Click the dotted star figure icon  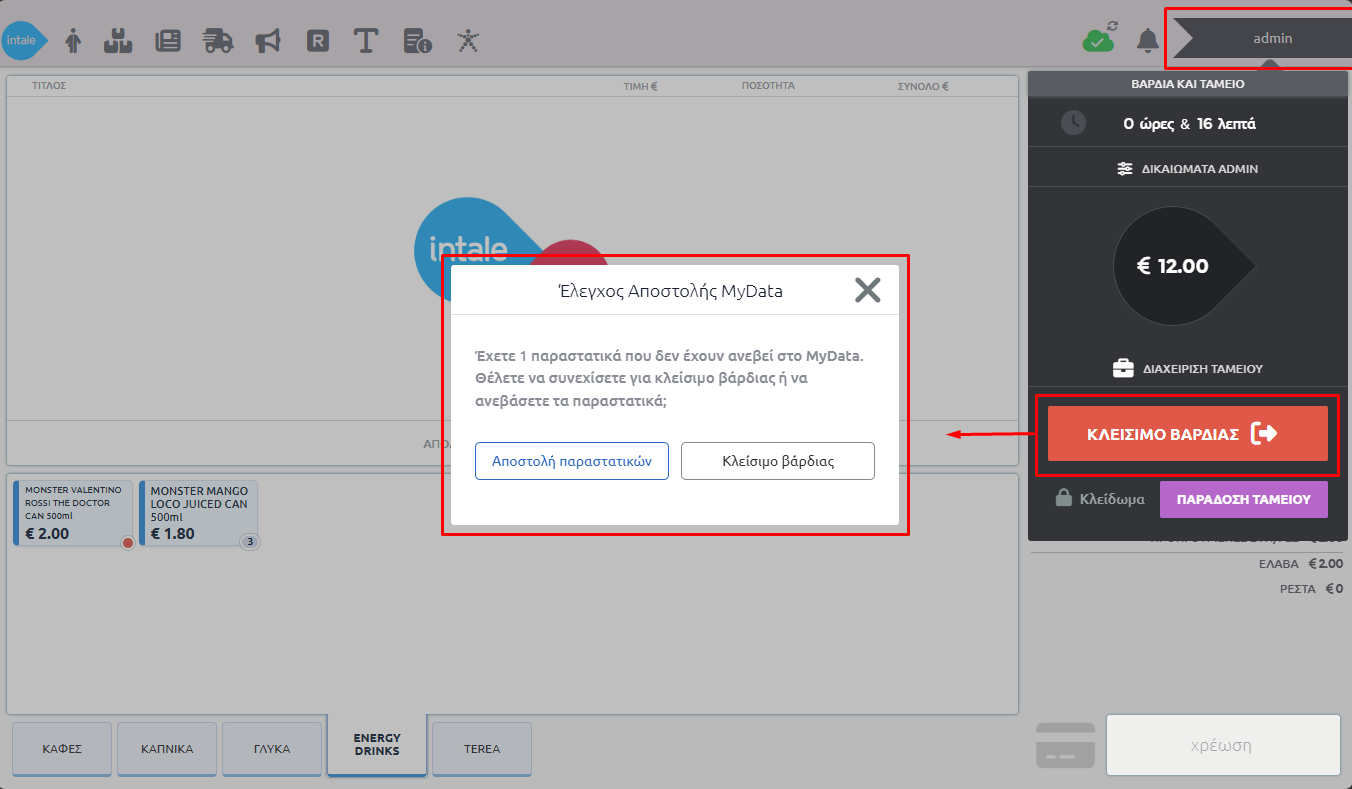click(x=467, y=40)
